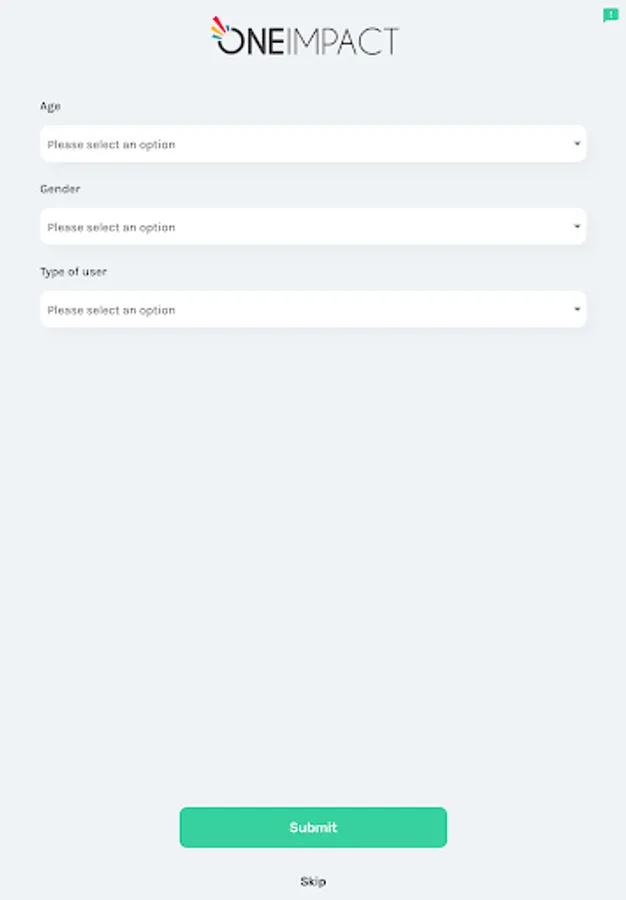Viewport: 626px width, 900px height.
Task: Open the Age dropdown
Action: (313, 143)
